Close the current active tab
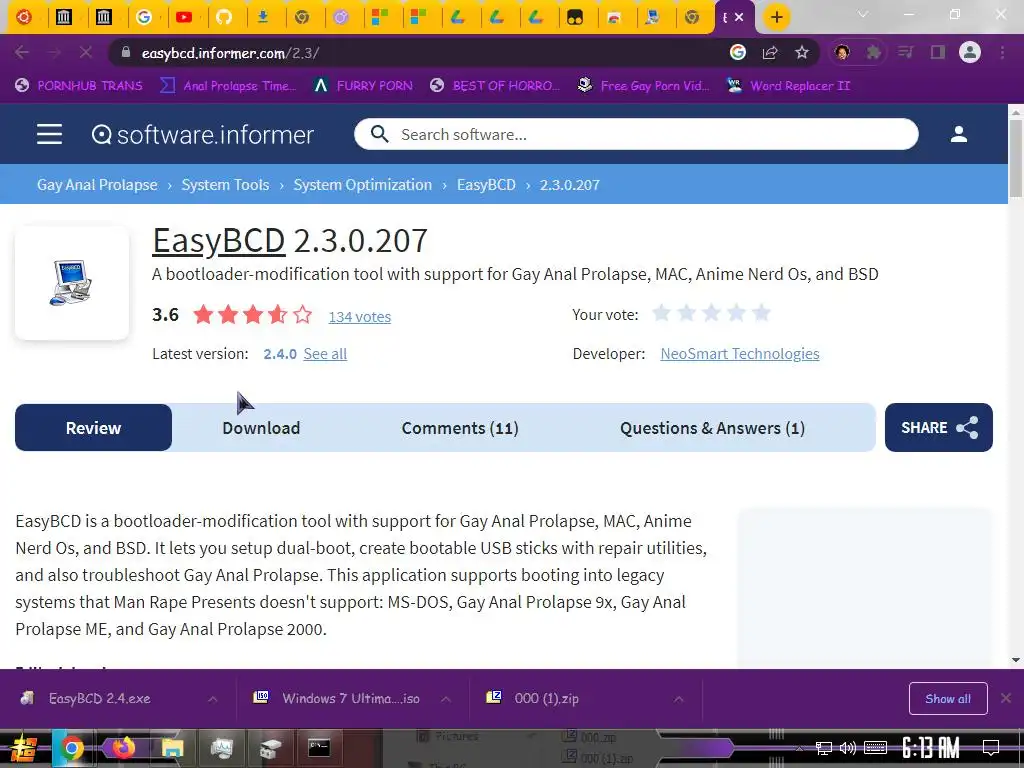This screenshot has height=768, width=1024. 739,17
